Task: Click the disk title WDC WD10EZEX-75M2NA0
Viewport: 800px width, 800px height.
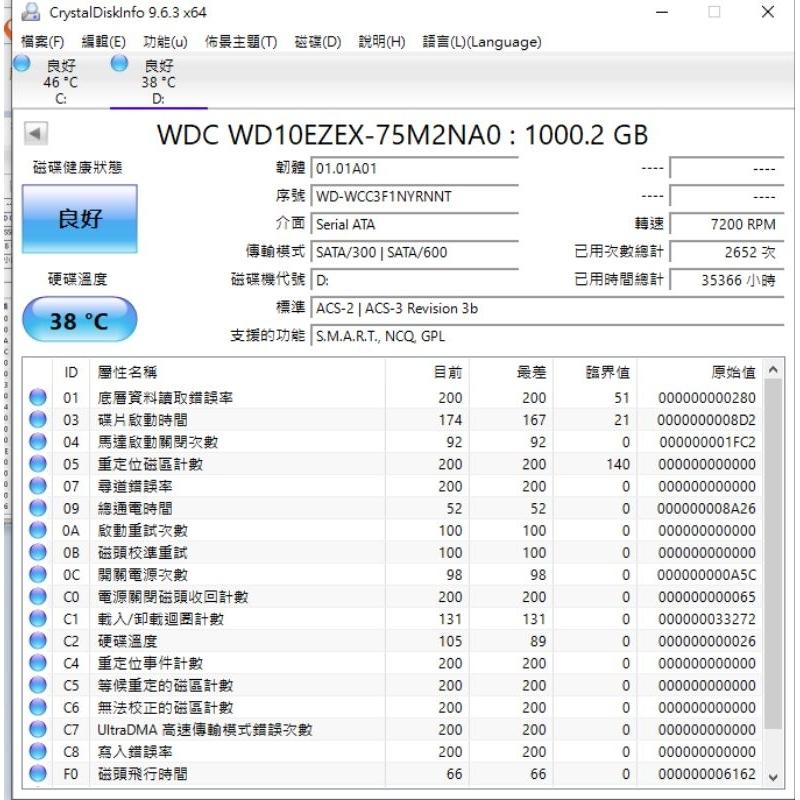Action: click(330, 135)
